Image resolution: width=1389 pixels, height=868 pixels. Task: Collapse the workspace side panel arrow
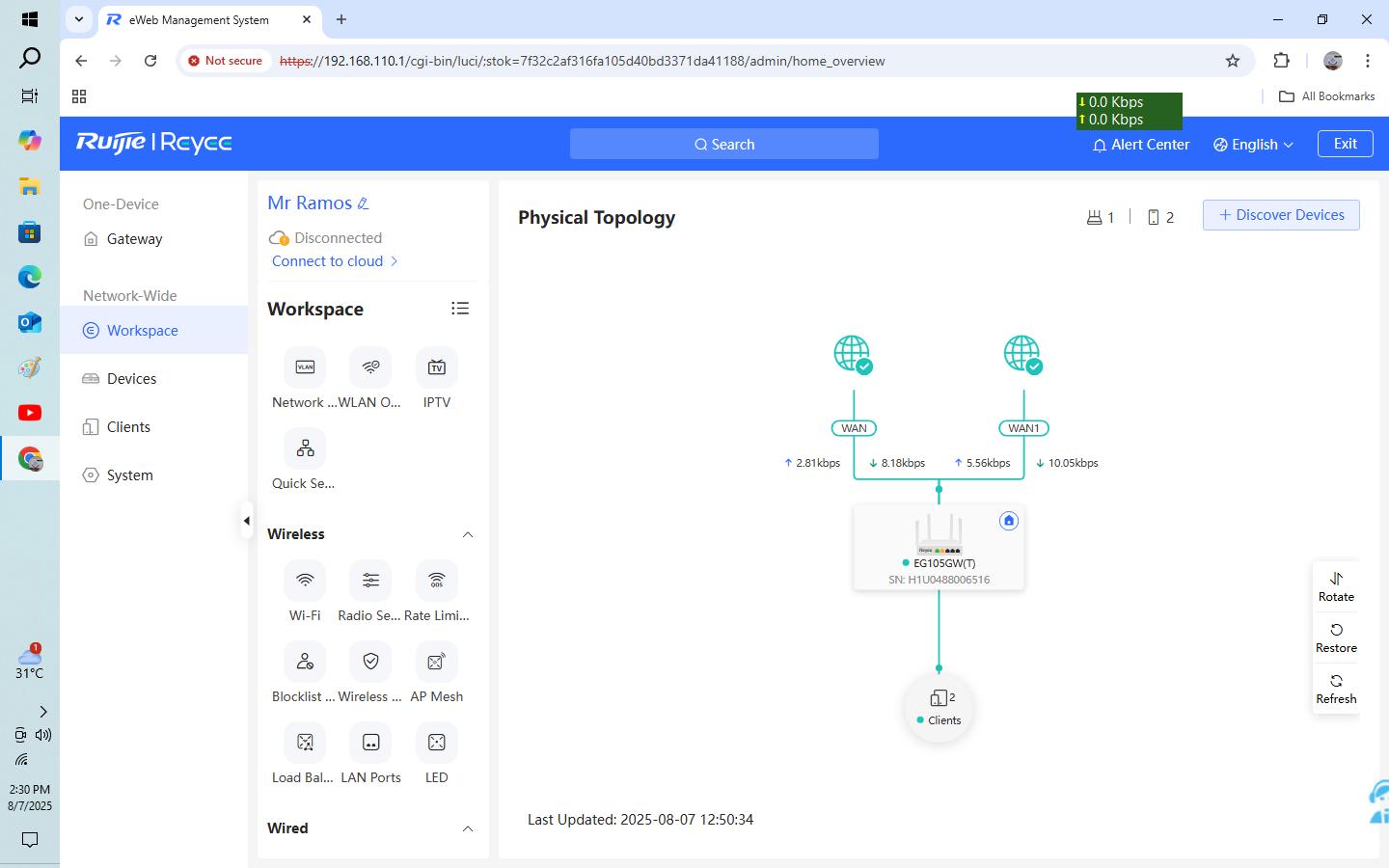pyautogui.click(x=247, y=521)
